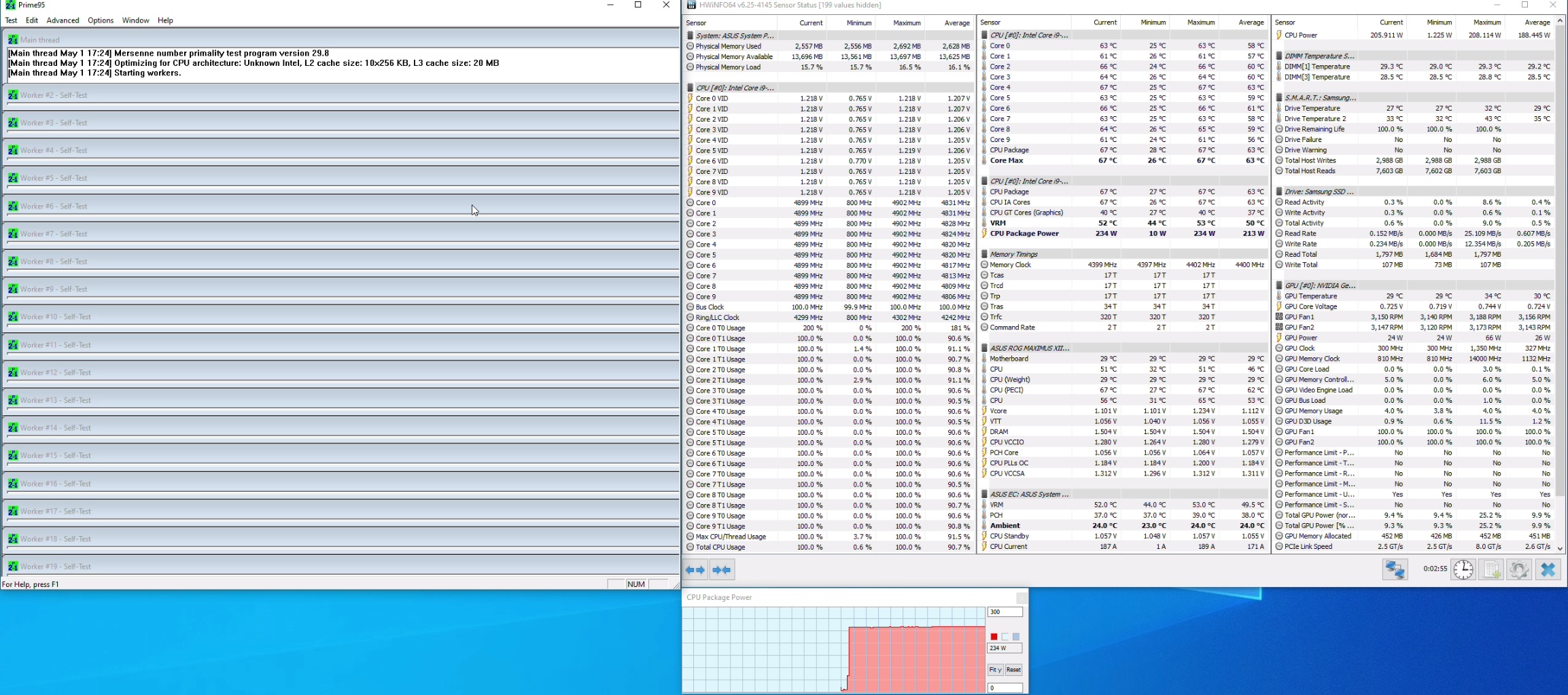Image resolution: width=1568 pixels, height=695 pixels.
Task: Select the Physical Memory Load sensor row
Action: tap(829, 67)
